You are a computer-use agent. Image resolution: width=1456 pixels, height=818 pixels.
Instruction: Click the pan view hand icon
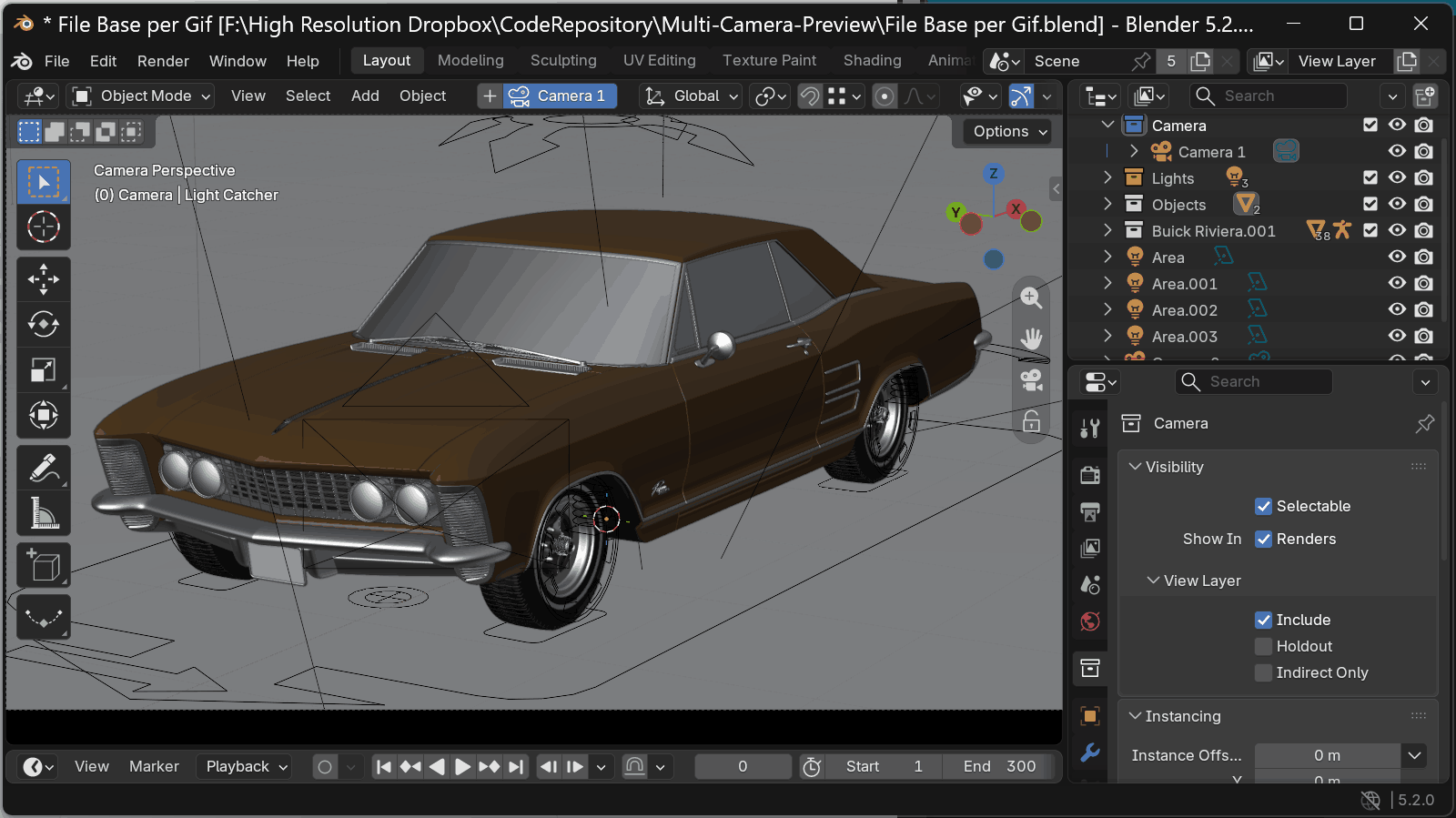(x=1031, y=338)
